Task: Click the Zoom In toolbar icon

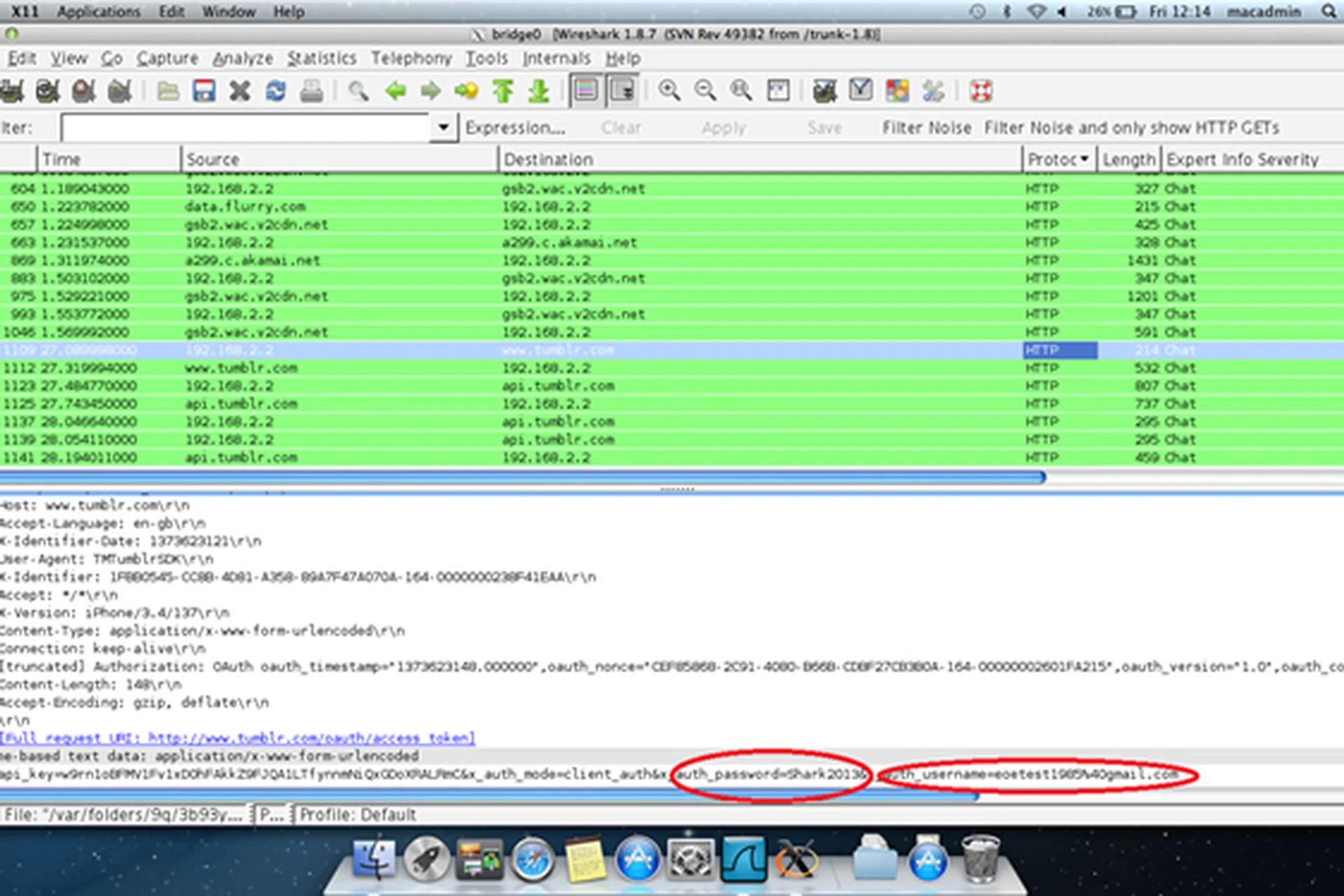Action: tap(669, 91)
